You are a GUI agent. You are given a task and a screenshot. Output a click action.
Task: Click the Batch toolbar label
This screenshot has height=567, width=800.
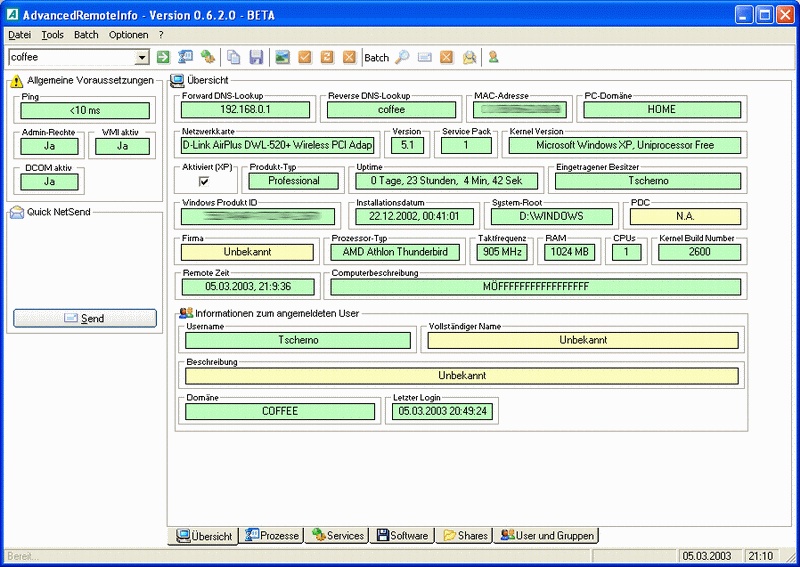pyautogui.click(x=377, y=58)
